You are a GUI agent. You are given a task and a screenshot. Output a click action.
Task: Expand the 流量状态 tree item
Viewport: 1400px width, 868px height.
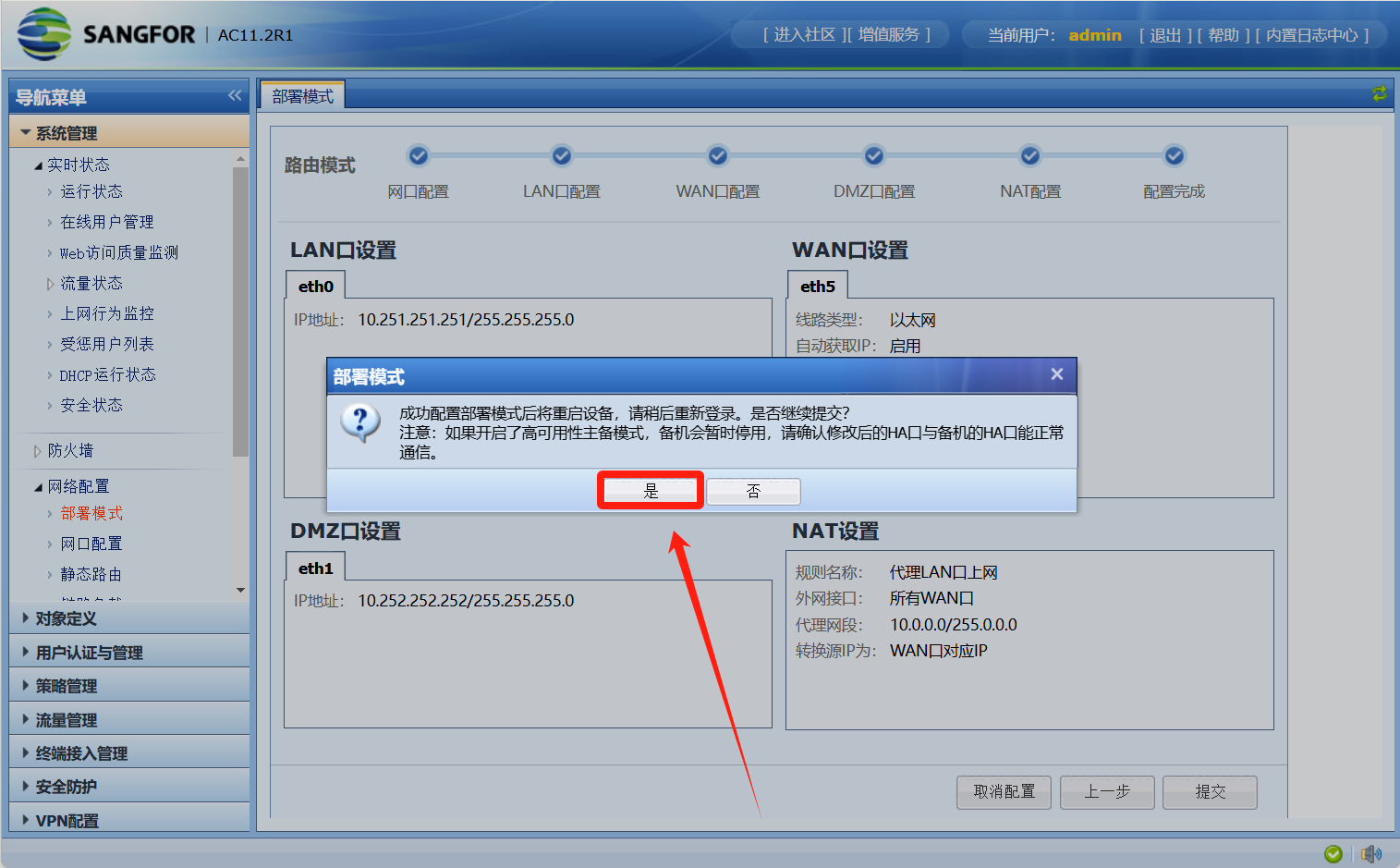click(x=91, y=283)
